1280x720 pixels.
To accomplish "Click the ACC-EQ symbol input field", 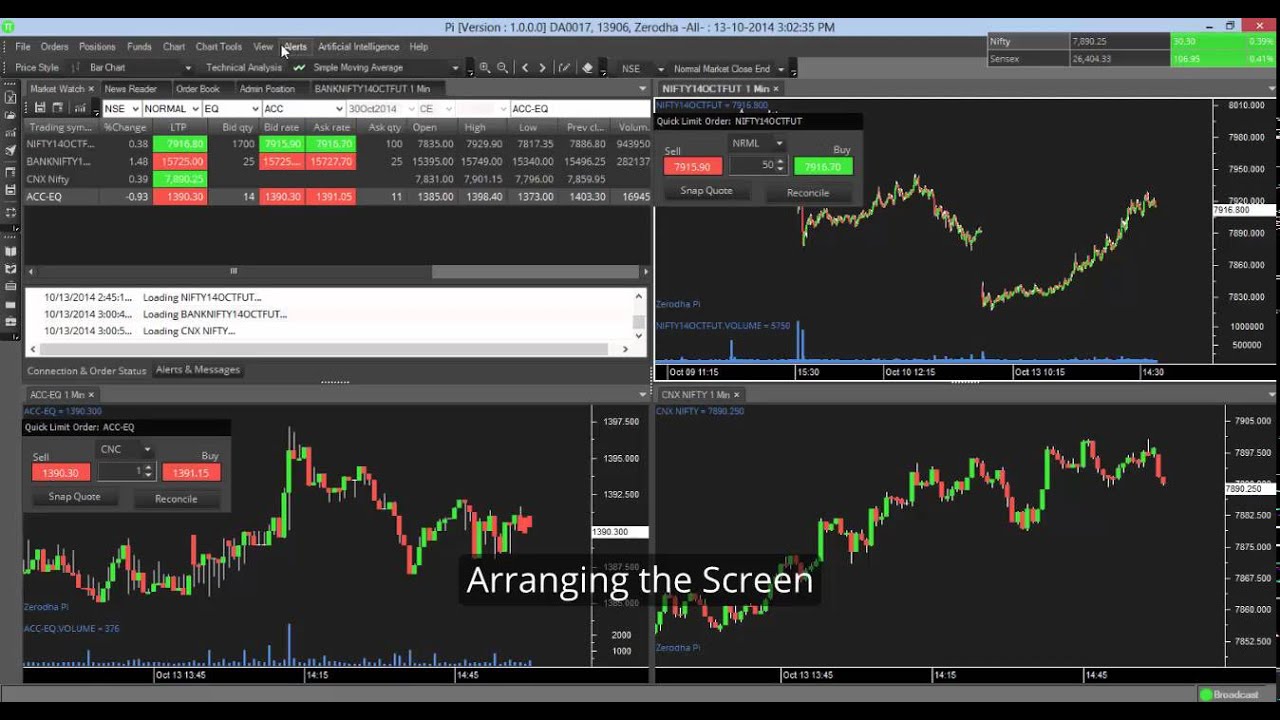I will (579, 109).
